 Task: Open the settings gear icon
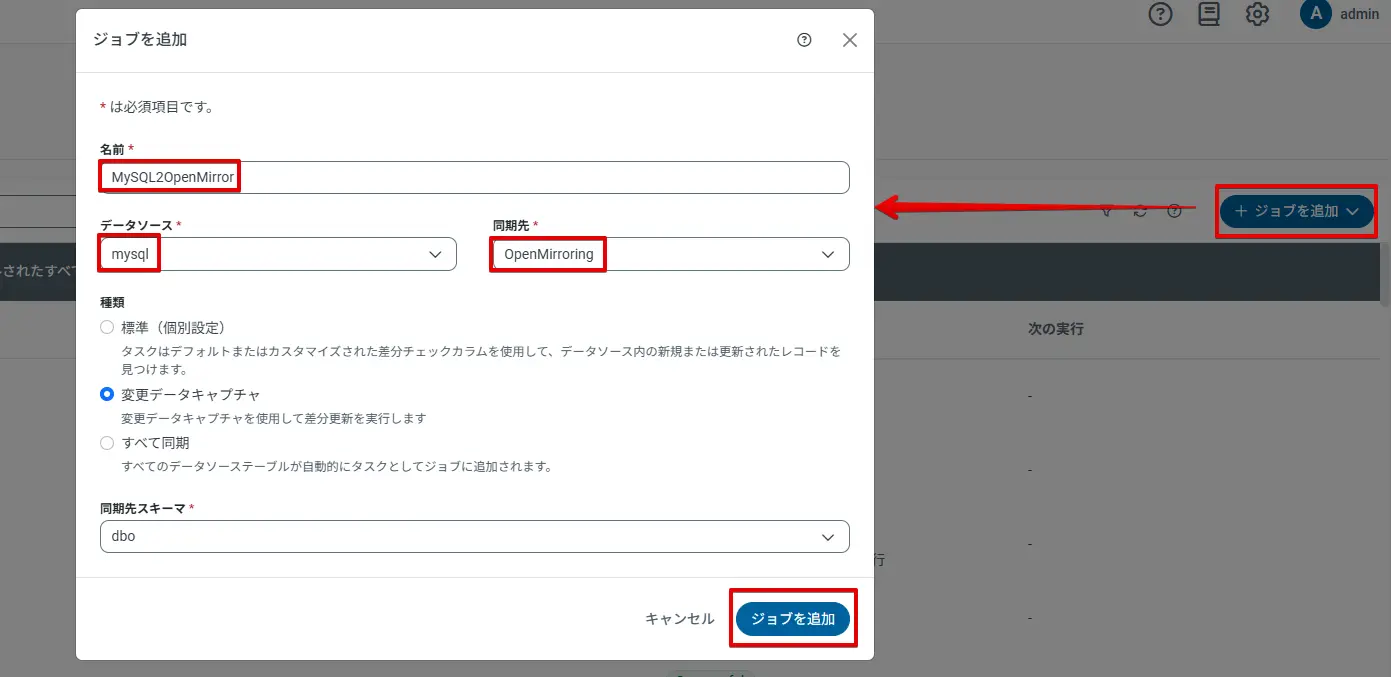(x=1258, y=15)
